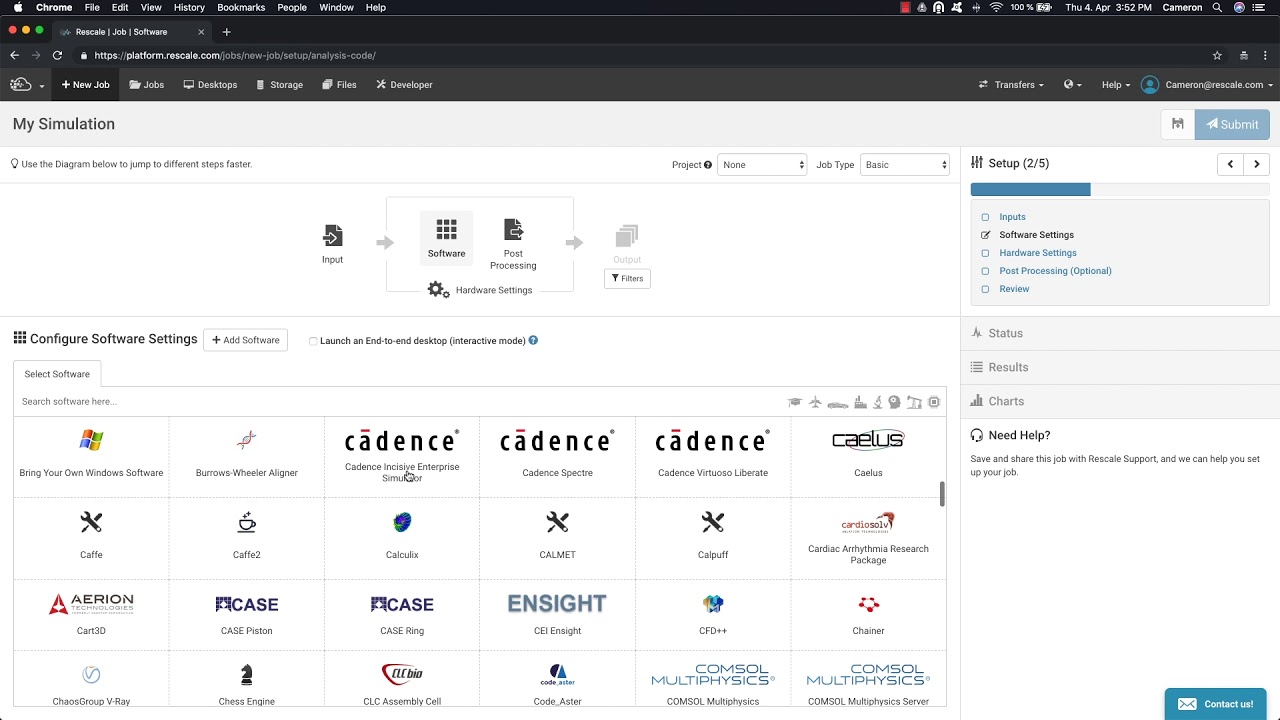Filter software by aerospace airplane icon

pos(815,402)
